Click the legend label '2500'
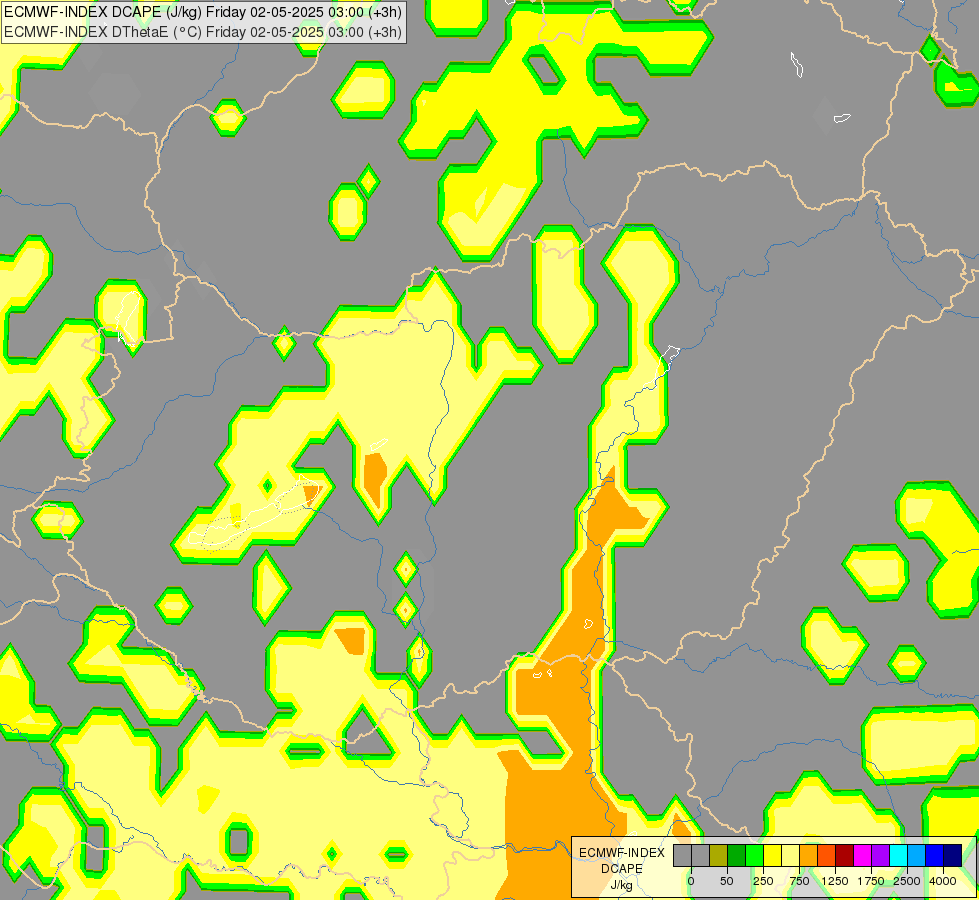979x900 pixels. click(x=907, y=881)
